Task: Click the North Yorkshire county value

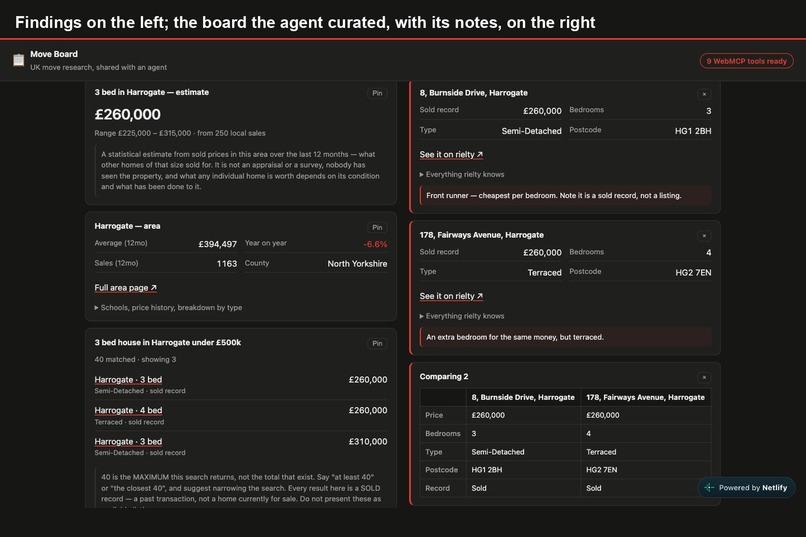Action: click(x=357, y=264)
